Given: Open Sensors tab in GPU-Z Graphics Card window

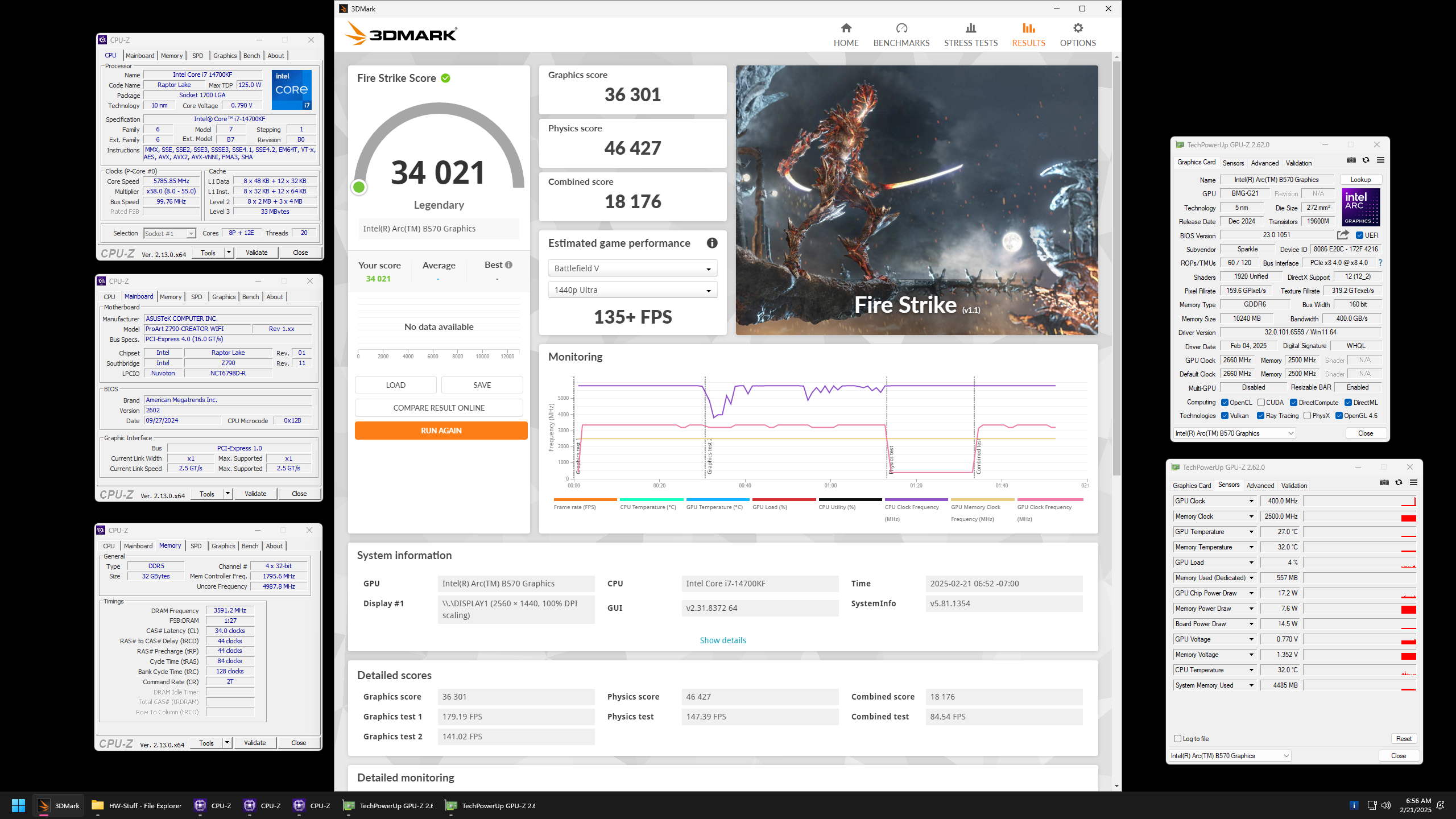Looking at the screenshot, I should 1233,163.
